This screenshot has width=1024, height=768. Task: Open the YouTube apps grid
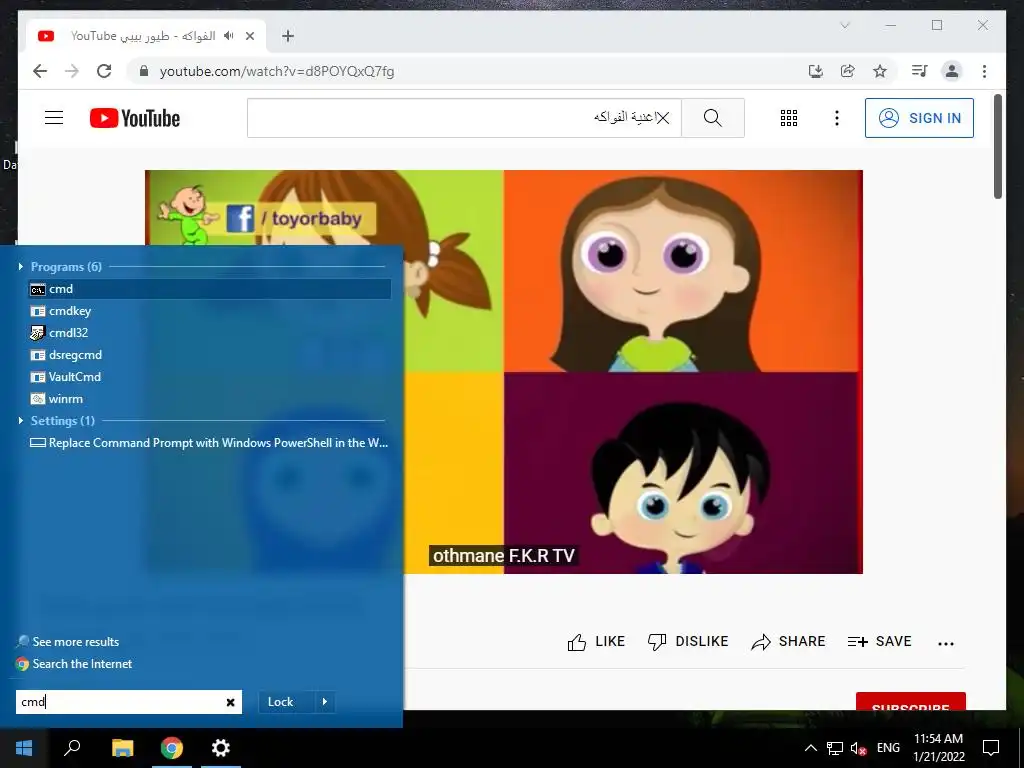(789, 118)
